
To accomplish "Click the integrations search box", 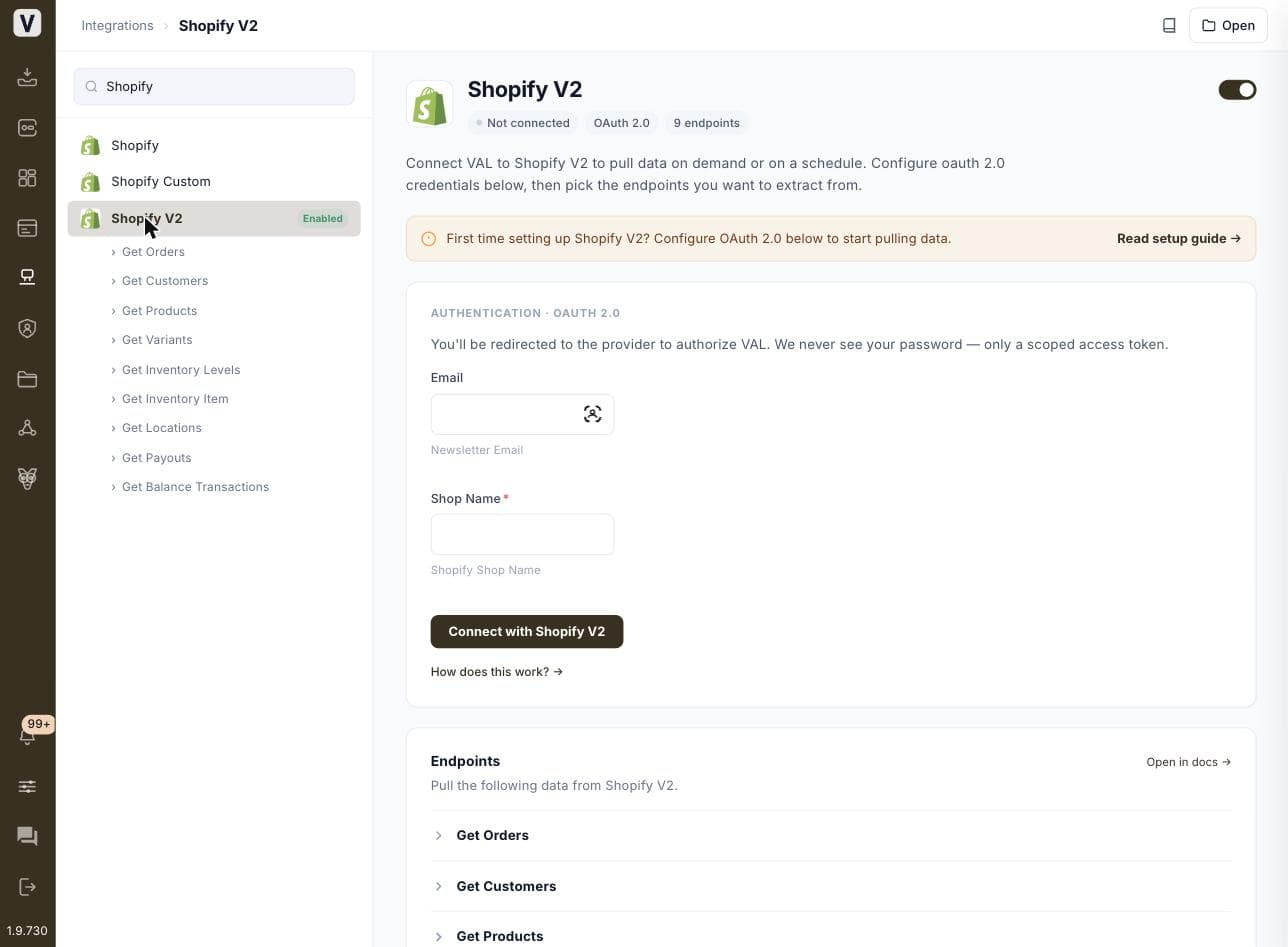I will pos(214,87).
